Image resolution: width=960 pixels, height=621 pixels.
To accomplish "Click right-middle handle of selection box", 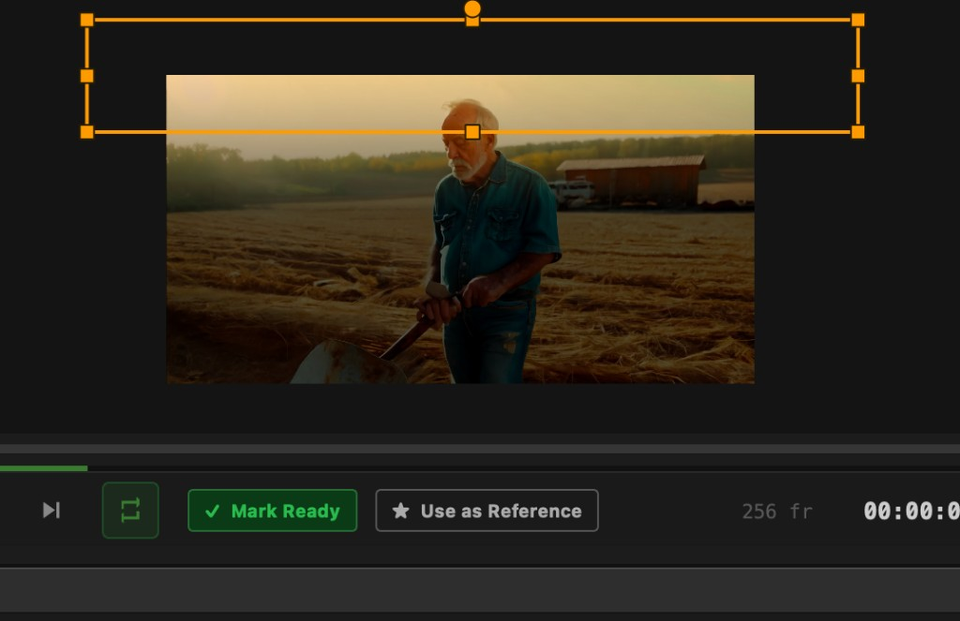I will 858,76.
